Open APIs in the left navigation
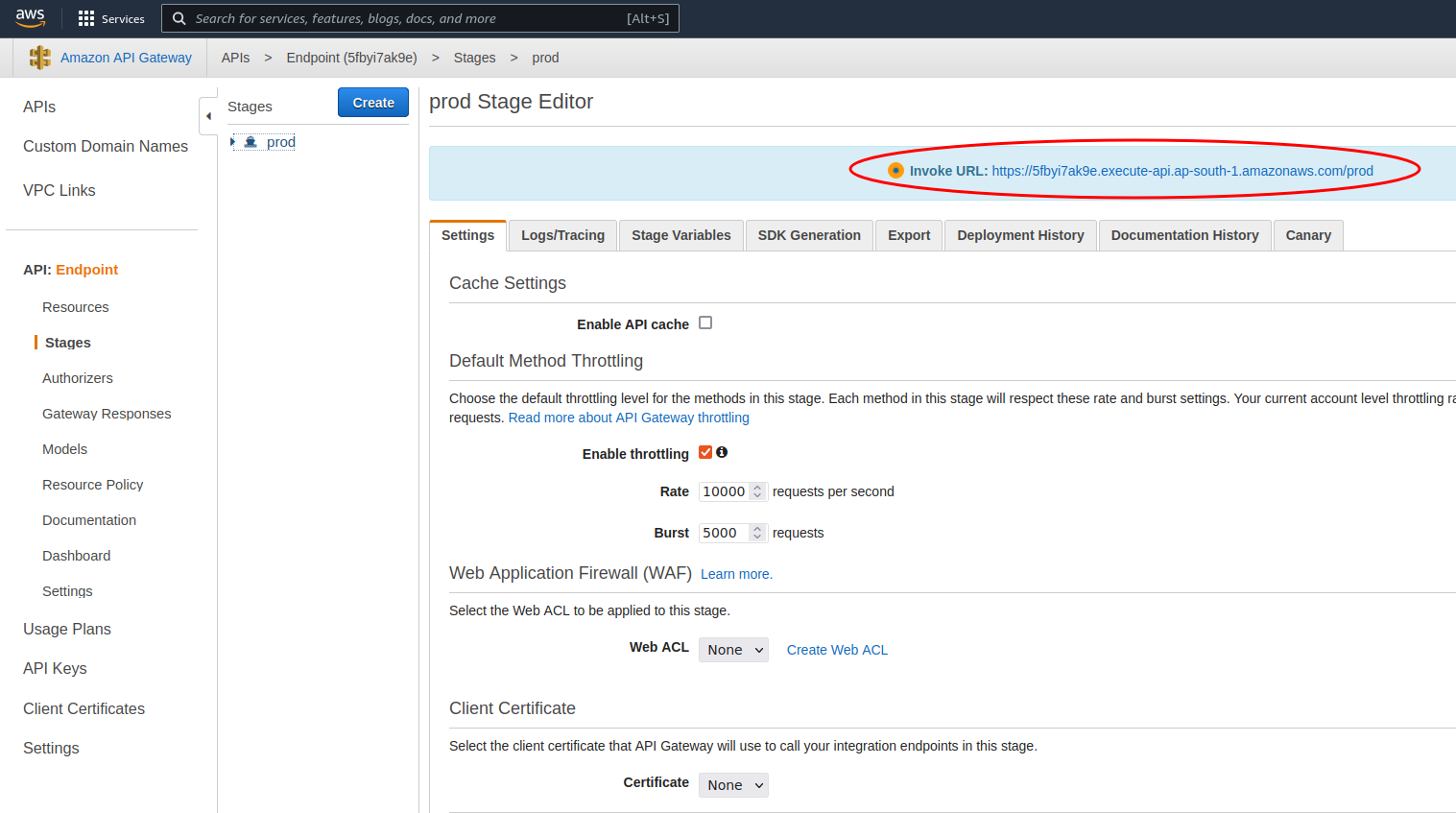Viewport: 1456px width, 813px height. pyautogui.click(x=39, y=107)
